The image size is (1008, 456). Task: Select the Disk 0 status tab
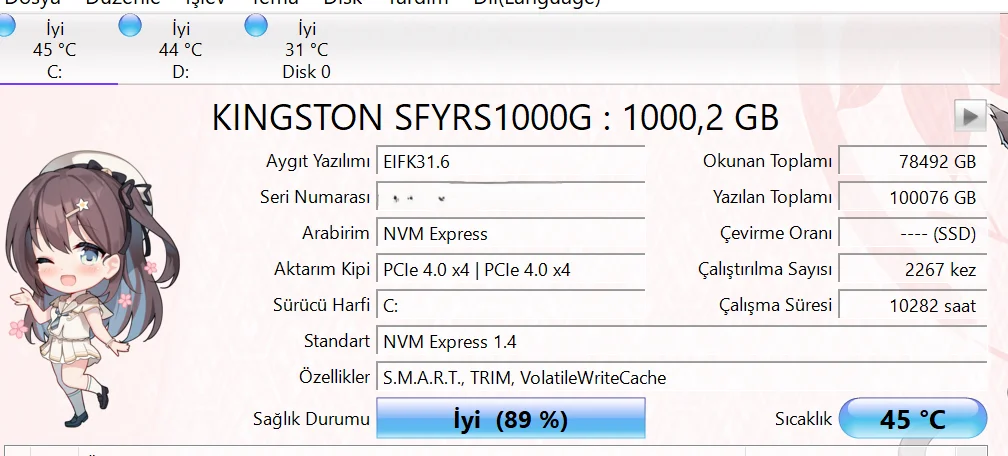tap(307, 50)
